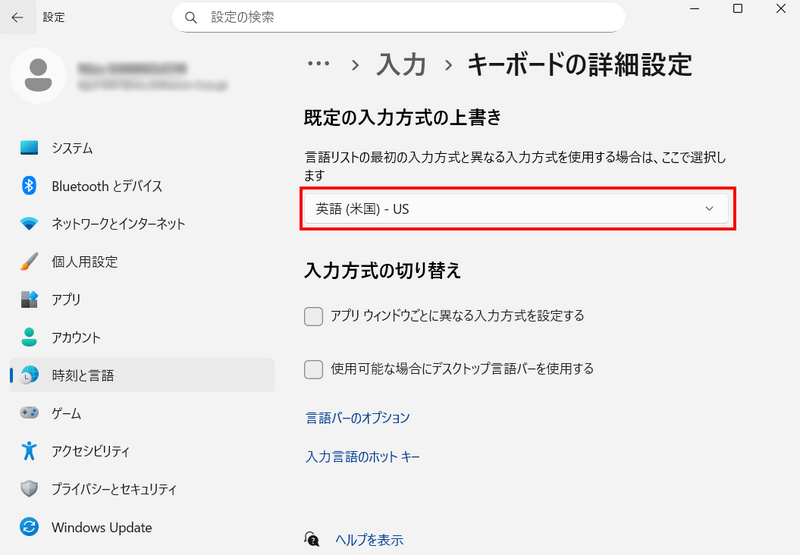Click the breadcrumb ellipsis to show parent pages
The width and height of the screenshot is (800, 555).
(x=318, y=64)
